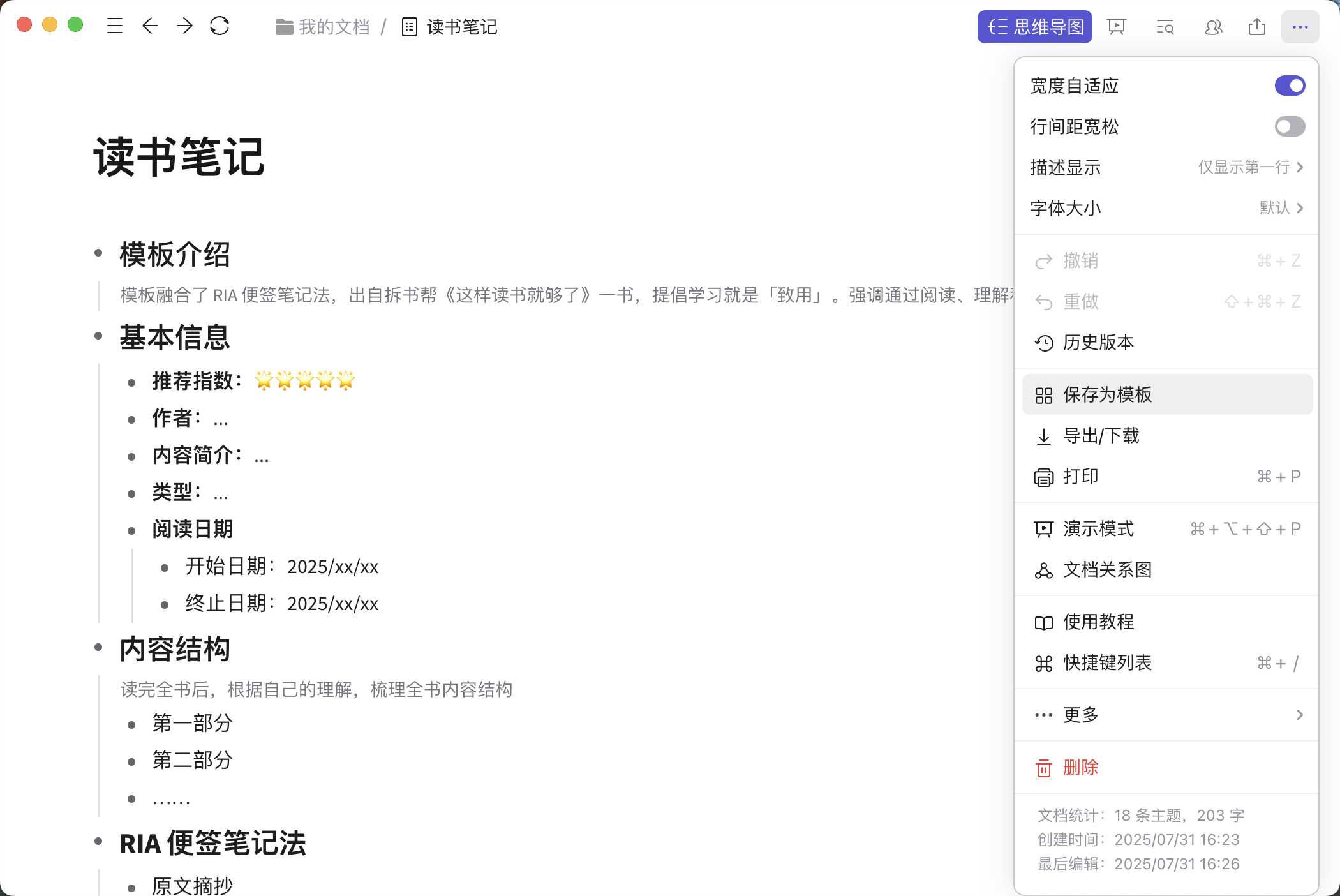1340x896 pixels.
Task: Click the open book tutorial icon
Action: [x=1044, y=623]
